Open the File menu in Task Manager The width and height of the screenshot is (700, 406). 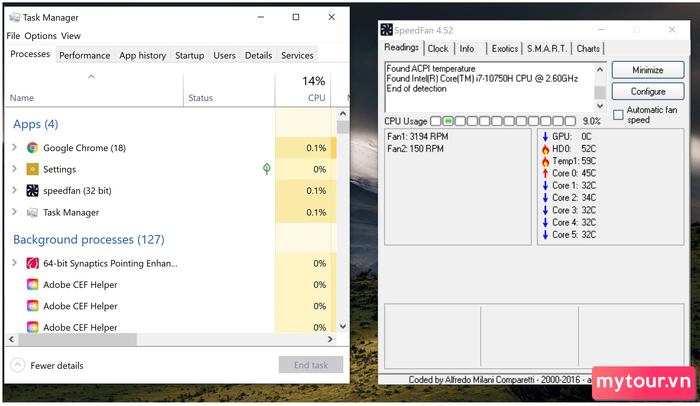tap(13, 36)
